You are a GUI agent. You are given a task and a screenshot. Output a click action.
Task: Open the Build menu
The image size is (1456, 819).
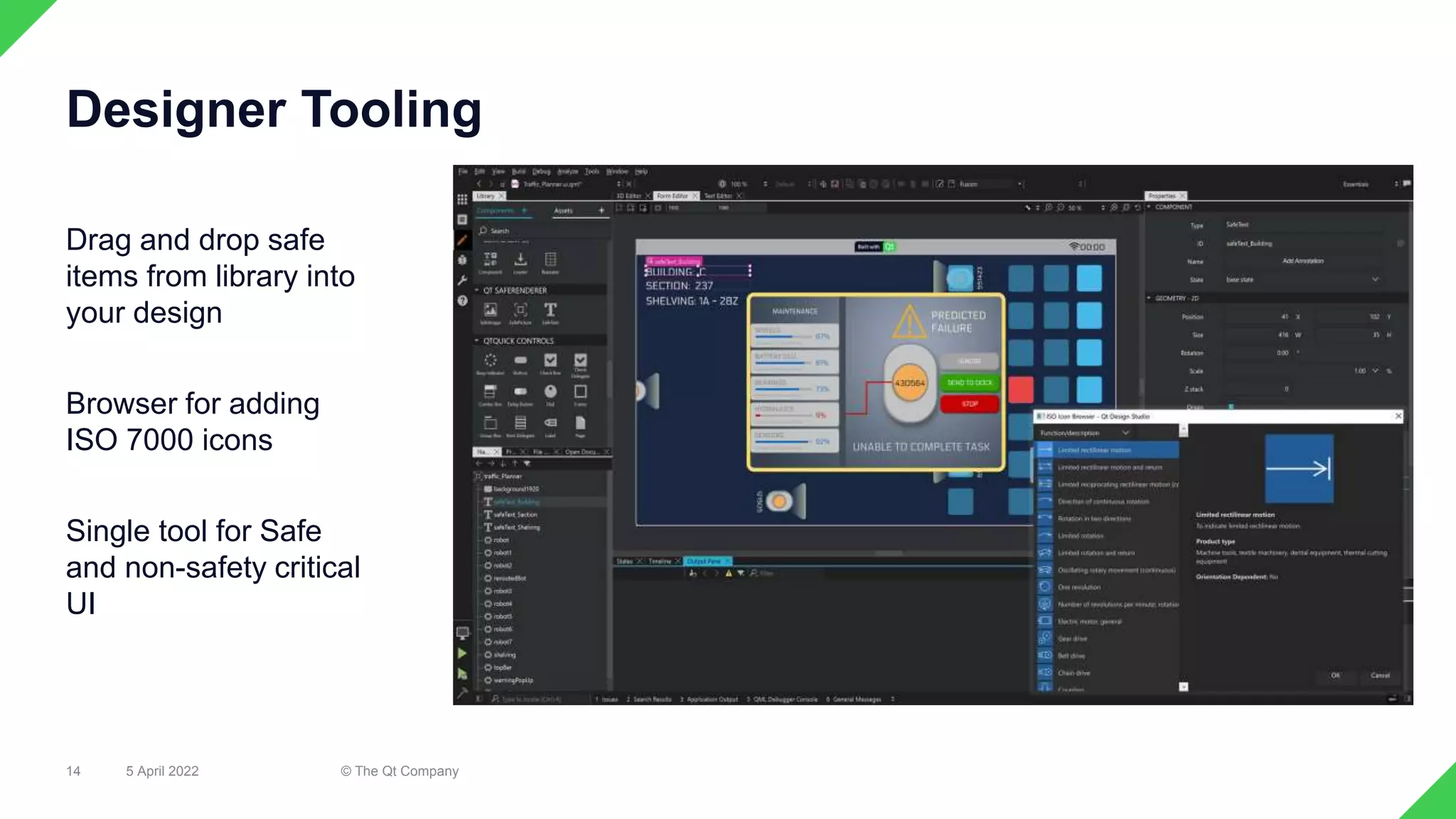(x=518, y=171)
